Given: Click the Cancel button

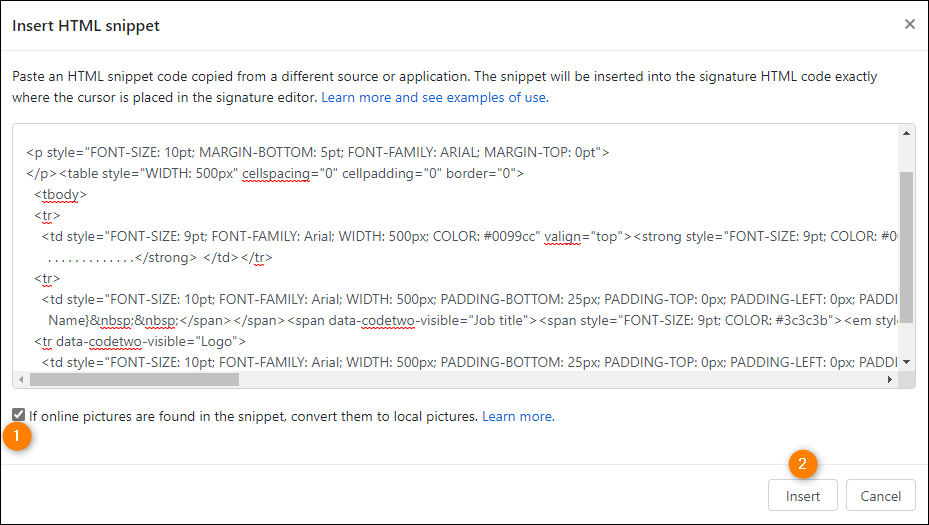Looking at the screenshot, I should pyautogui.click(x=880, y=495).
